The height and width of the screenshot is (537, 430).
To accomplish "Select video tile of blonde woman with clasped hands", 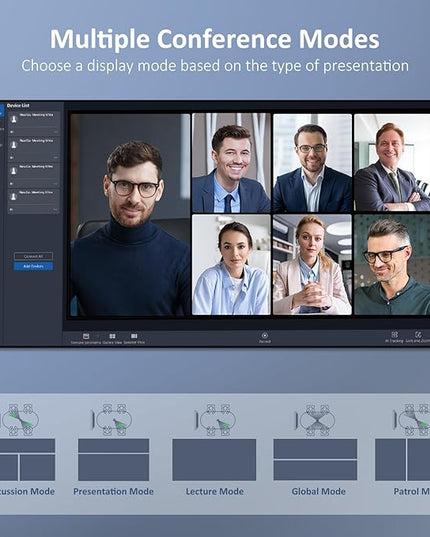I will [313, 264].
